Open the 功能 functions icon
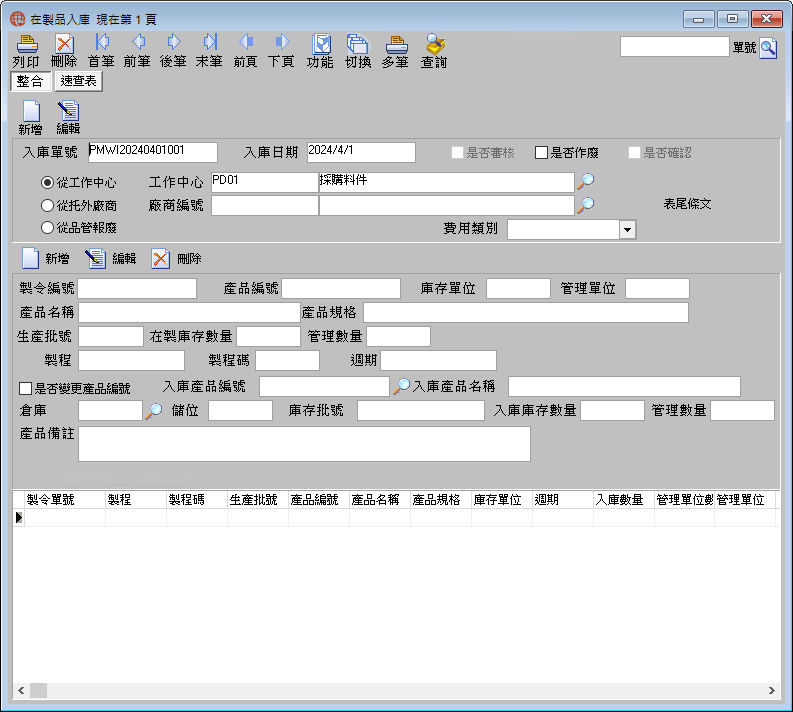This screenshot has width=793, height=712. [321, 44]
